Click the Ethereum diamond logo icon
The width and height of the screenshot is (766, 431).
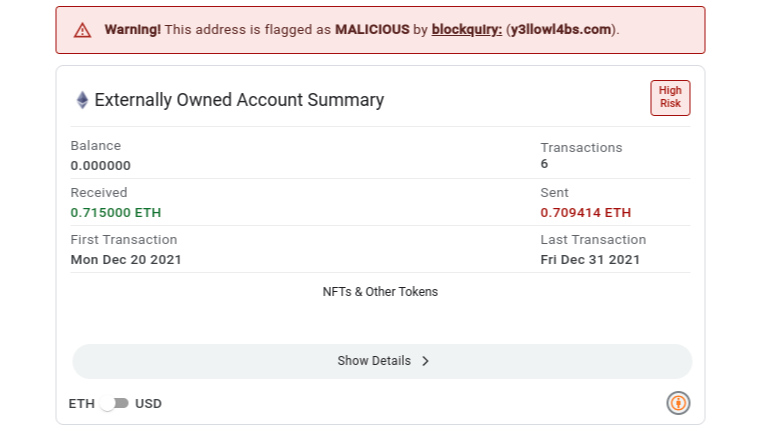coord(83,100)
